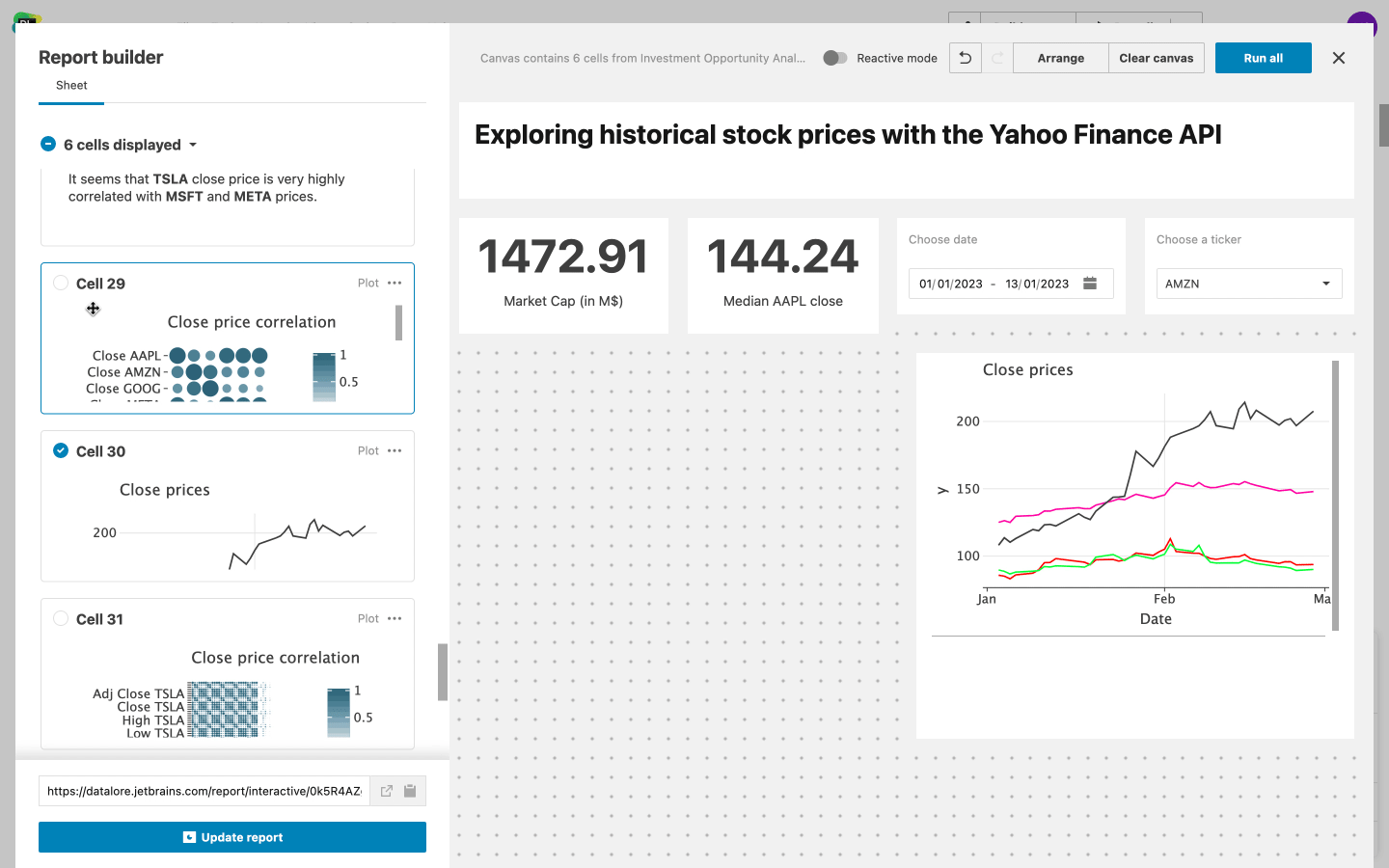Click the redo arrow icon
This screenshot has width=1389, height=868.
[x=997, y=58]
